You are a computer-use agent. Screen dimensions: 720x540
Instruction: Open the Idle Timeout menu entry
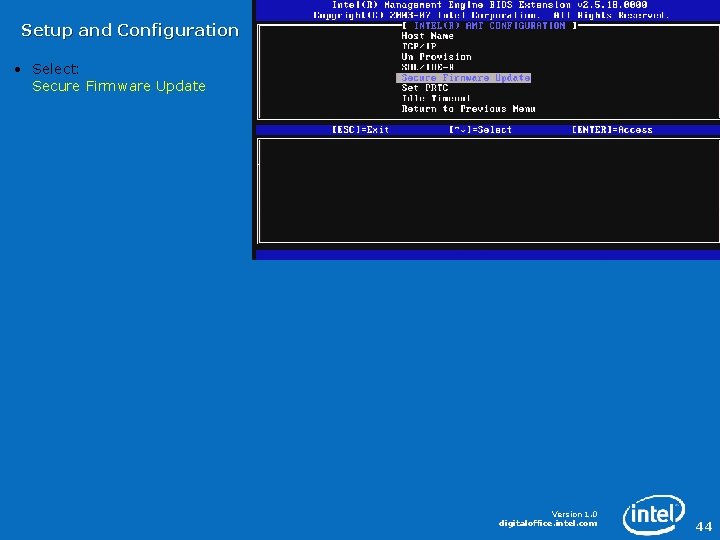[x=436, y=98]
